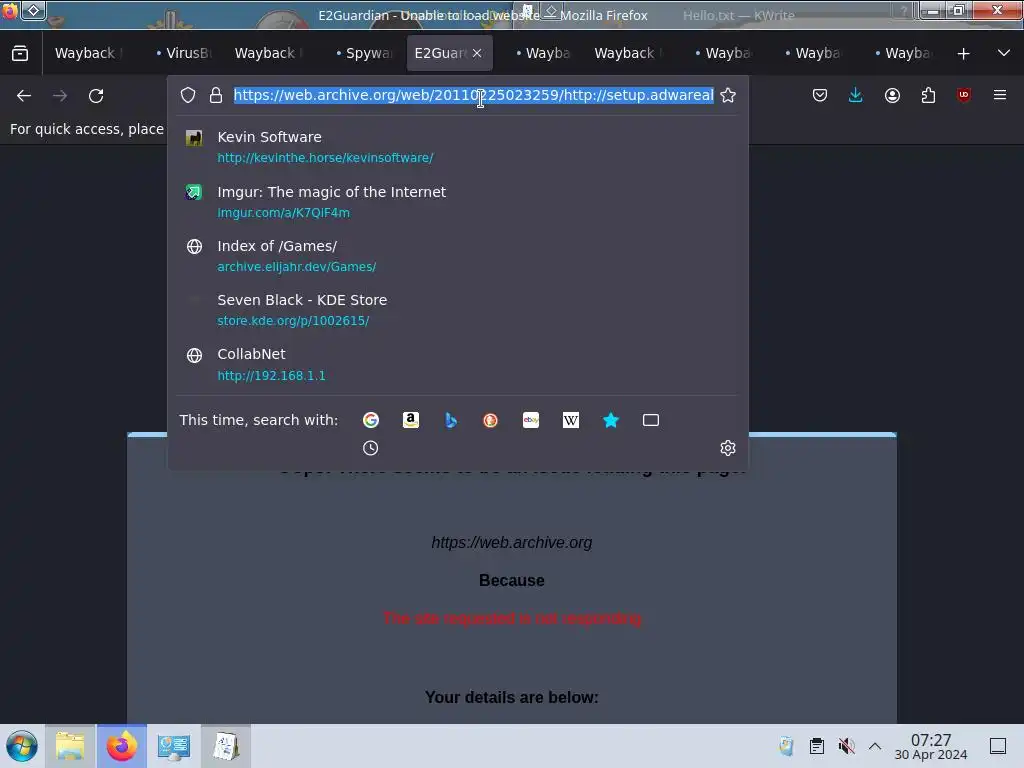Open CollabNet 192.168.1.1 suggestion
Image resolution: width=1024 pixels, height=768 pixels.
457,364
